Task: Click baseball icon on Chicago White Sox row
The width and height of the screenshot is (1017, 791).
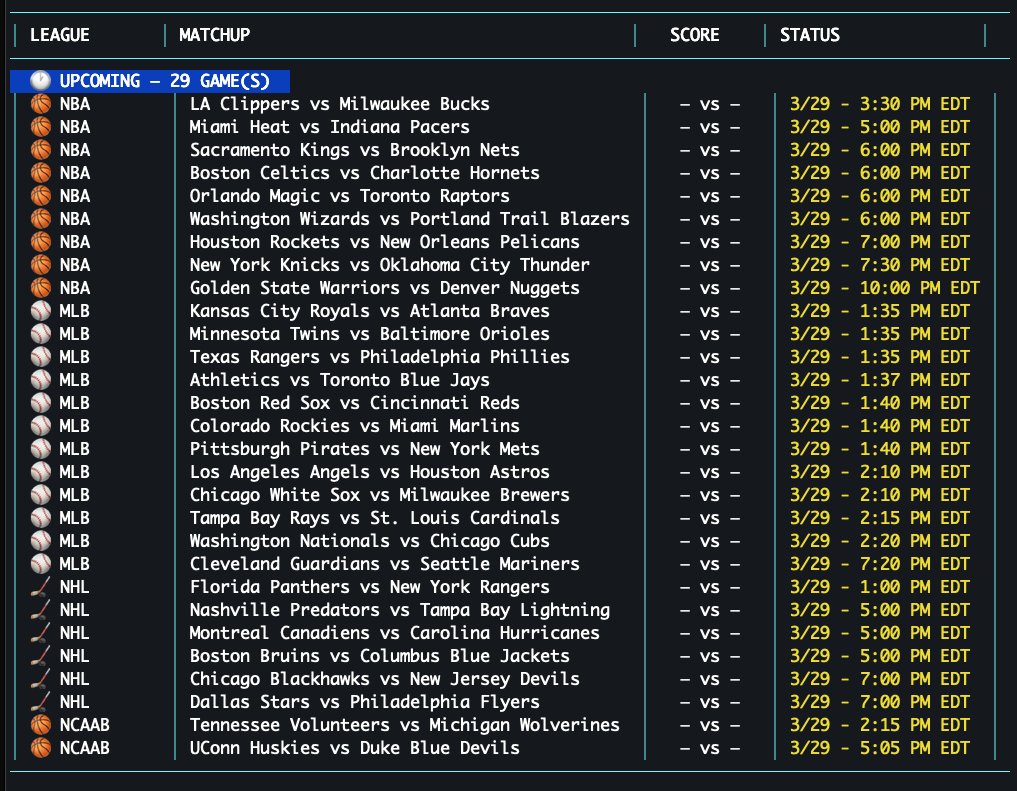Action: coord(40,495)
